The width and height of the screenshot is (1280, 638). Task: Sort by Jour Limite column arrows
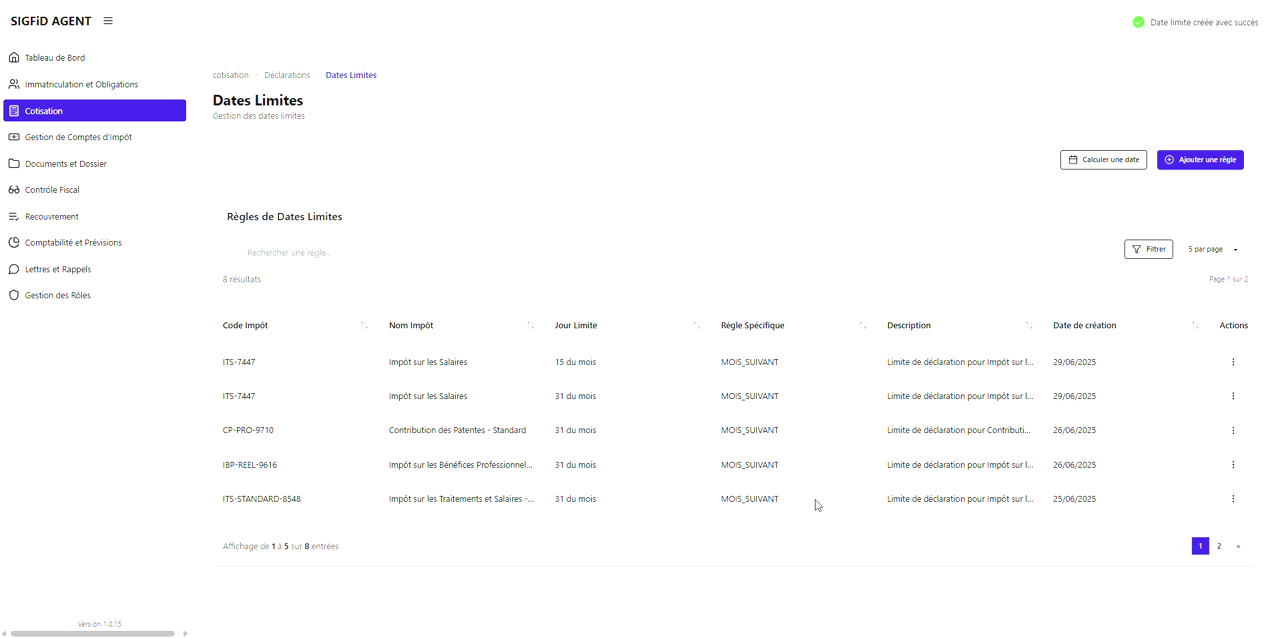coord(696,326)
